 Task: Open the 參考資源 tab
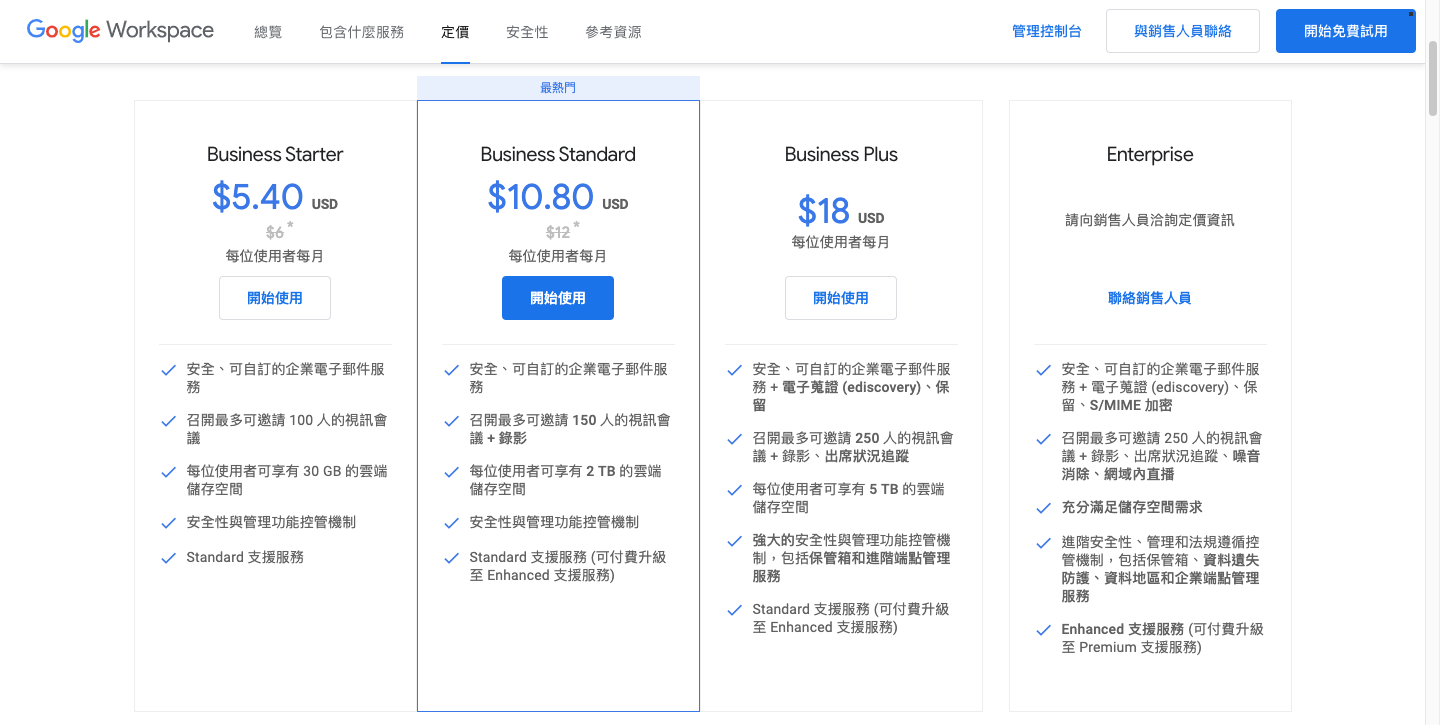(x=613, y=32)
